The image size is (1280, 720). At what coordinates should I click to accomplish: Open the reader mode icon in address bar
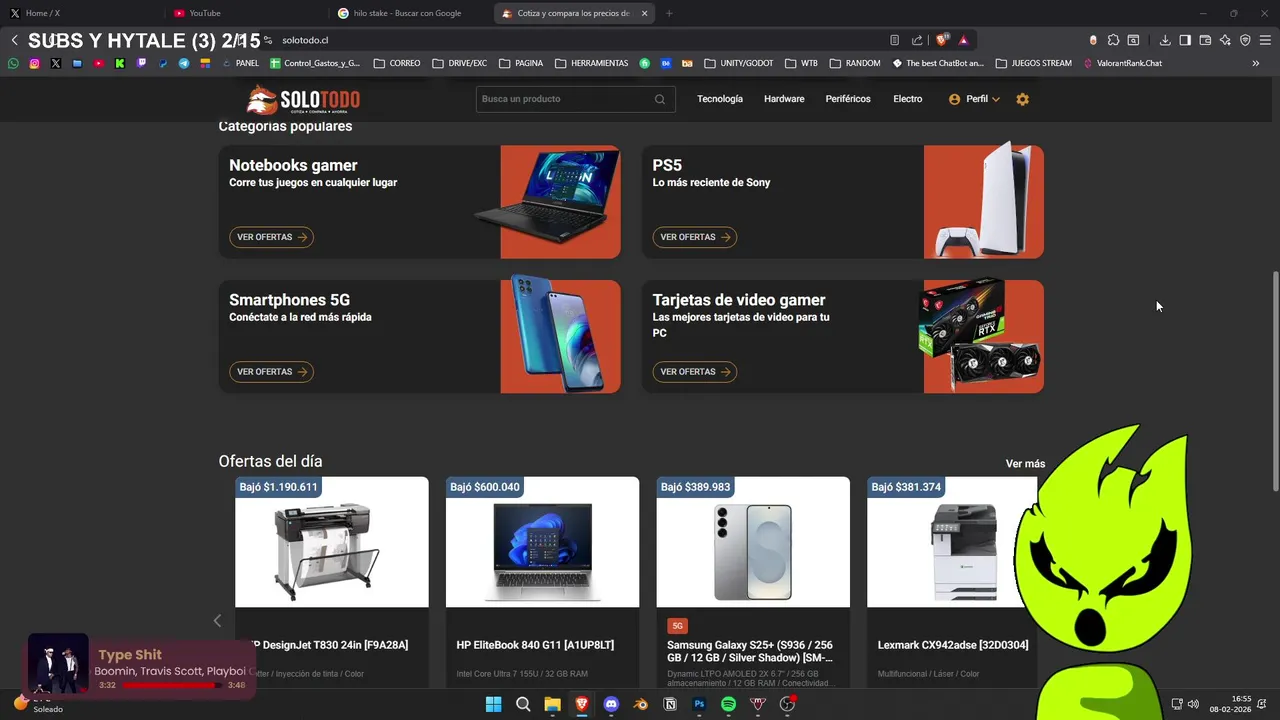click(x=894, y=40)
